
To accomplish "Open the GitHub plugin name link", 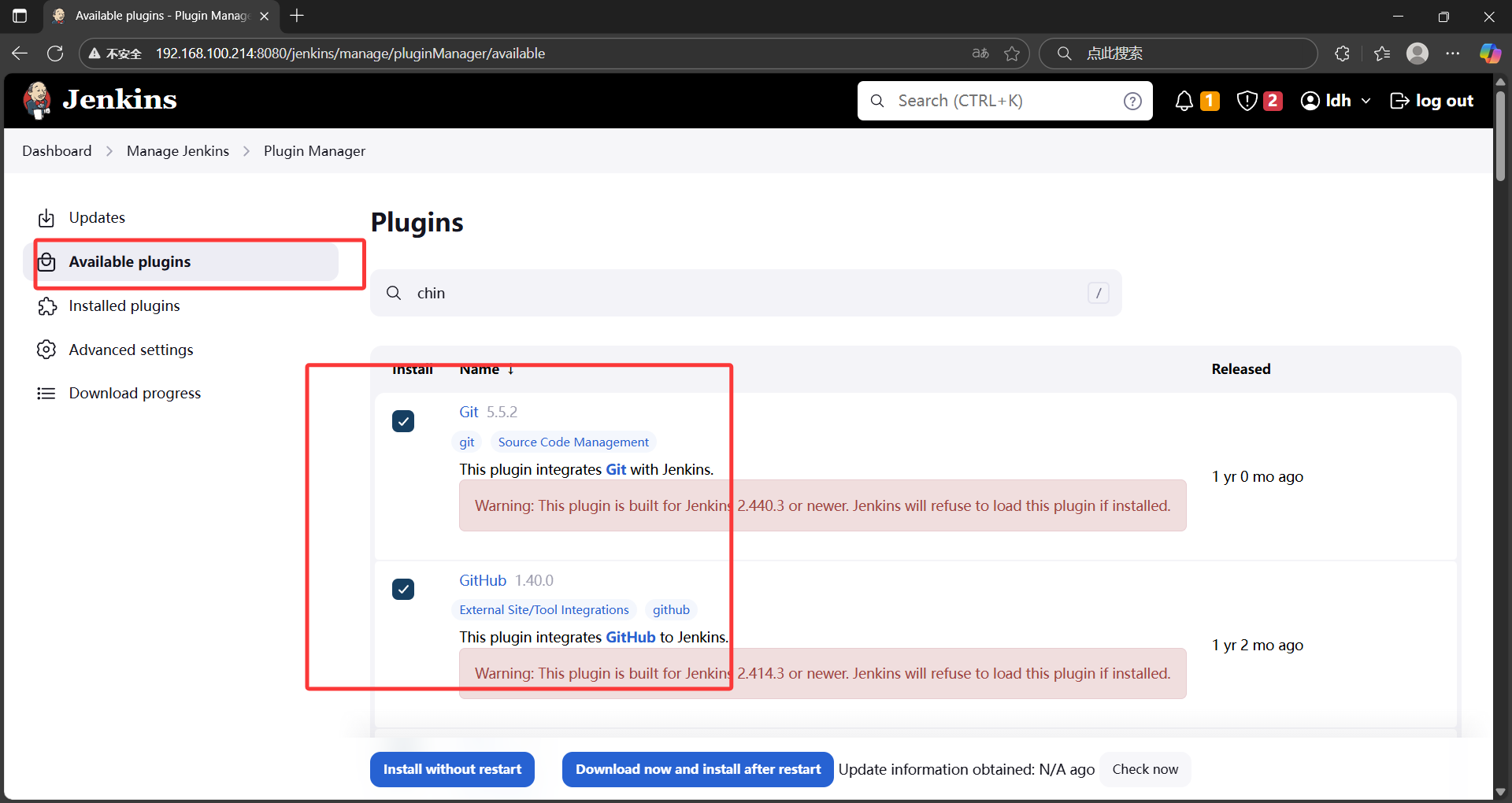I will pos(483,580).
